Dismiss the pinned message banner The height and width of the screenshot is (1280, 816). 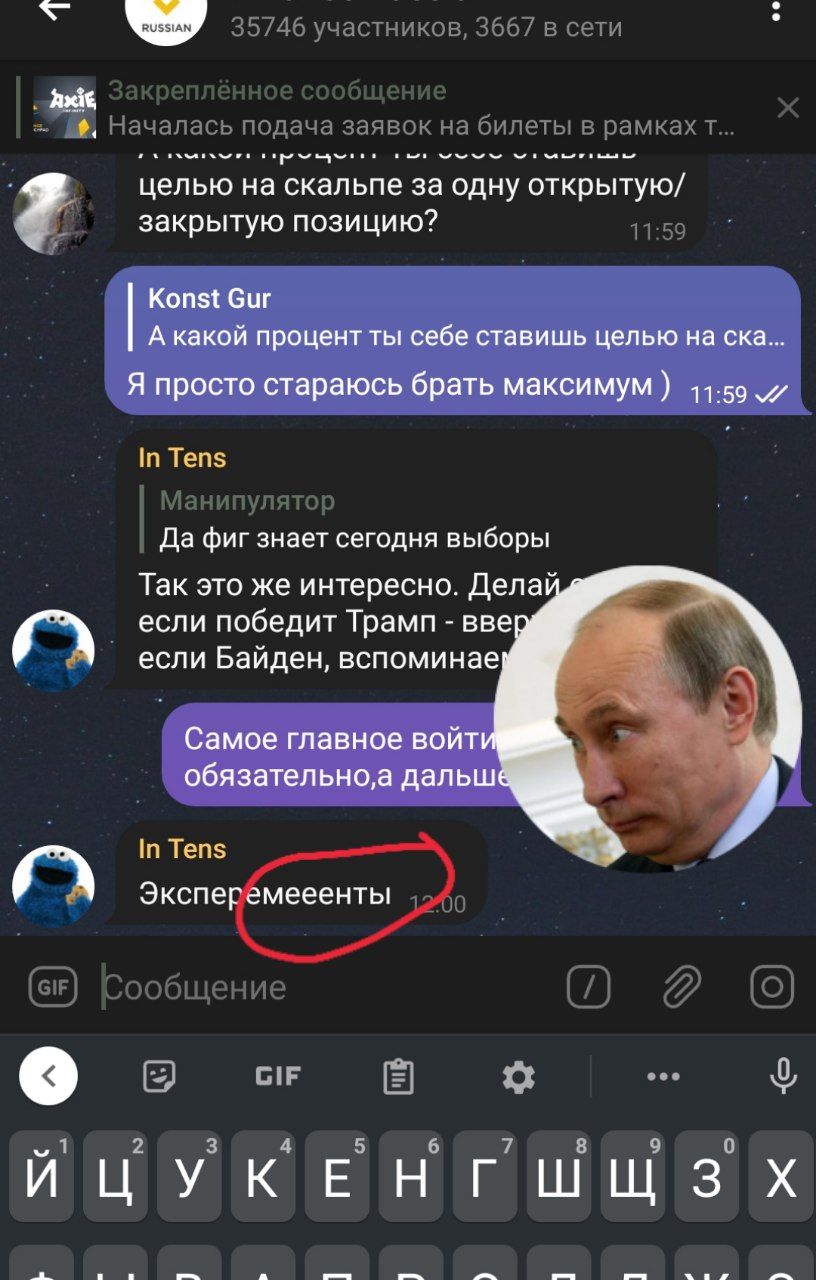(x=788, y=108)
